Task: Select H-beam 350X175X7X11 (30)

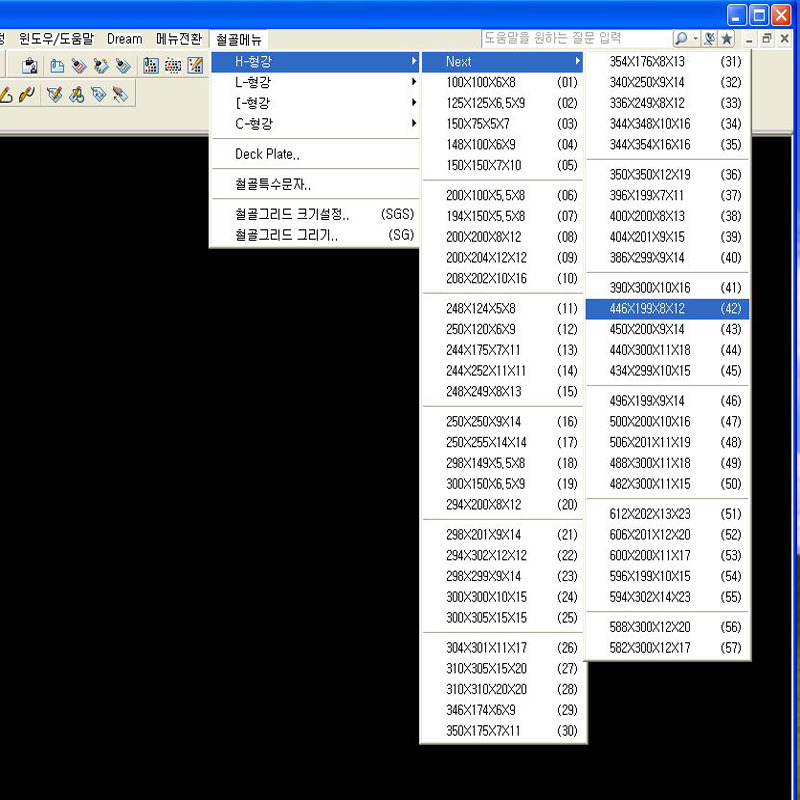Action: pyautogui.click(x=503, y=731)
